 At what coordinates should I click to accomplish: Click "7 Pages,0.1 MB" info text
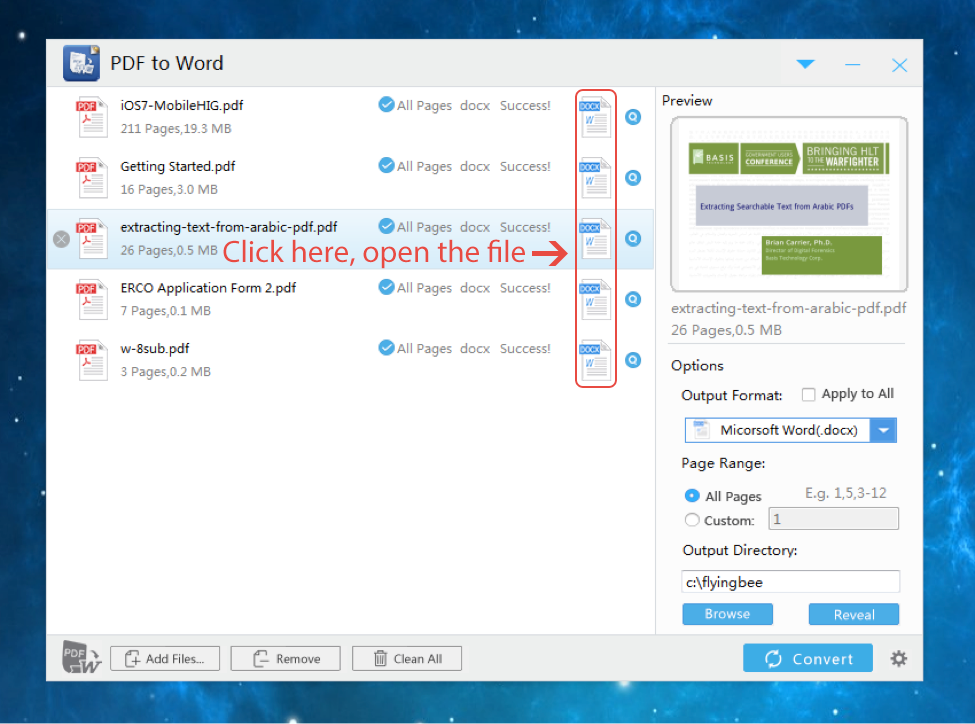coord(165,311)
